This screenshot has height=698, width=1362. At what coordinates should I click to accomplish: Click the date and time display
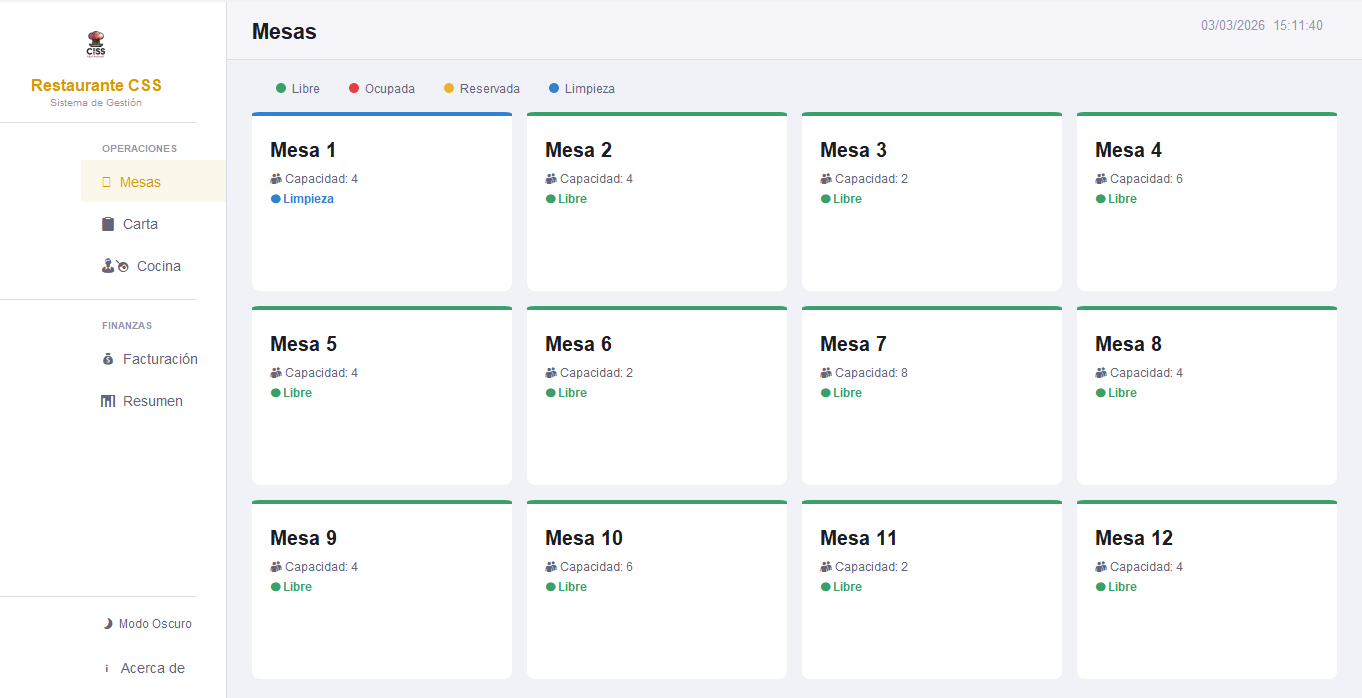[1261, 25]
